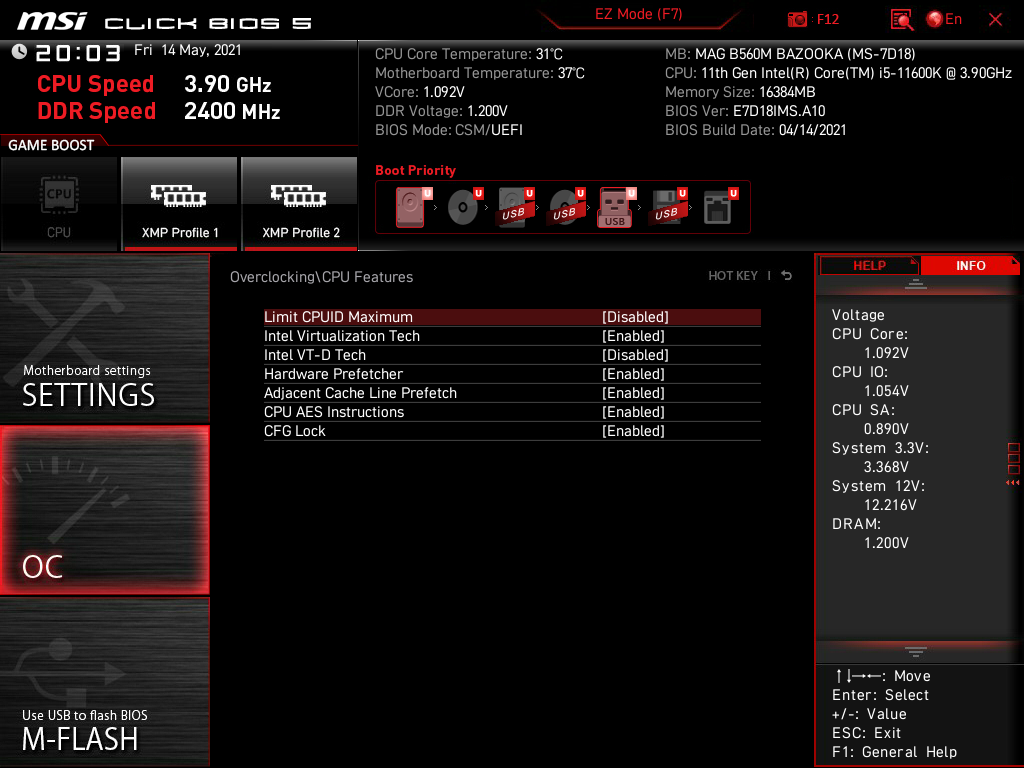Click the DRAM 1.200V voltage reading

tap(886, 543)
